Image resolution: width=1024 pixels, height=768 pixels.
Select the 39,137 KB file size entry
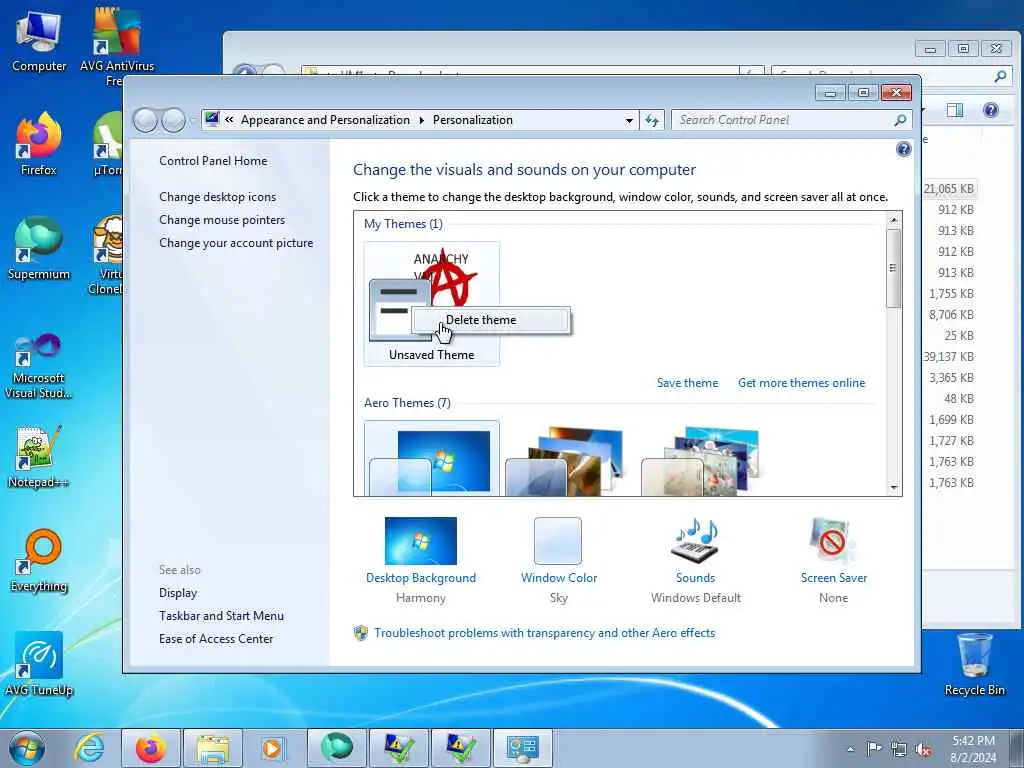[x=949, y=357]
